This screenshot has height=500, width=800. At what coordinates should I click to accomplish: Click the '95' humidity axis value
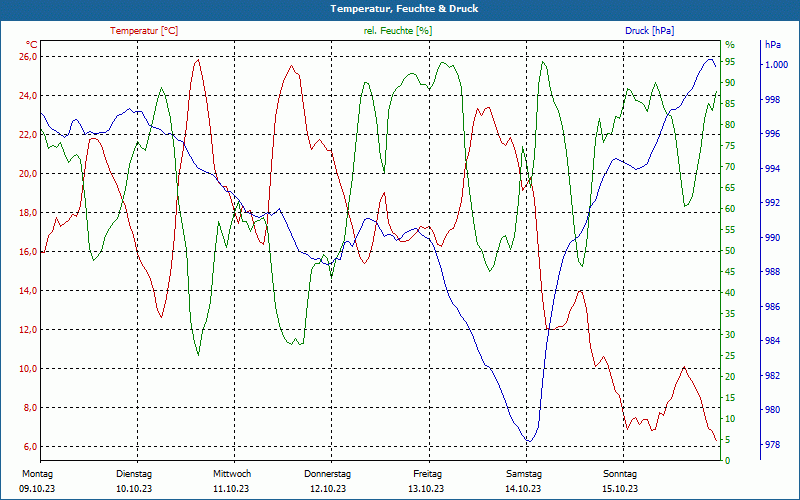pyautogui.click(x=730, y=62)
